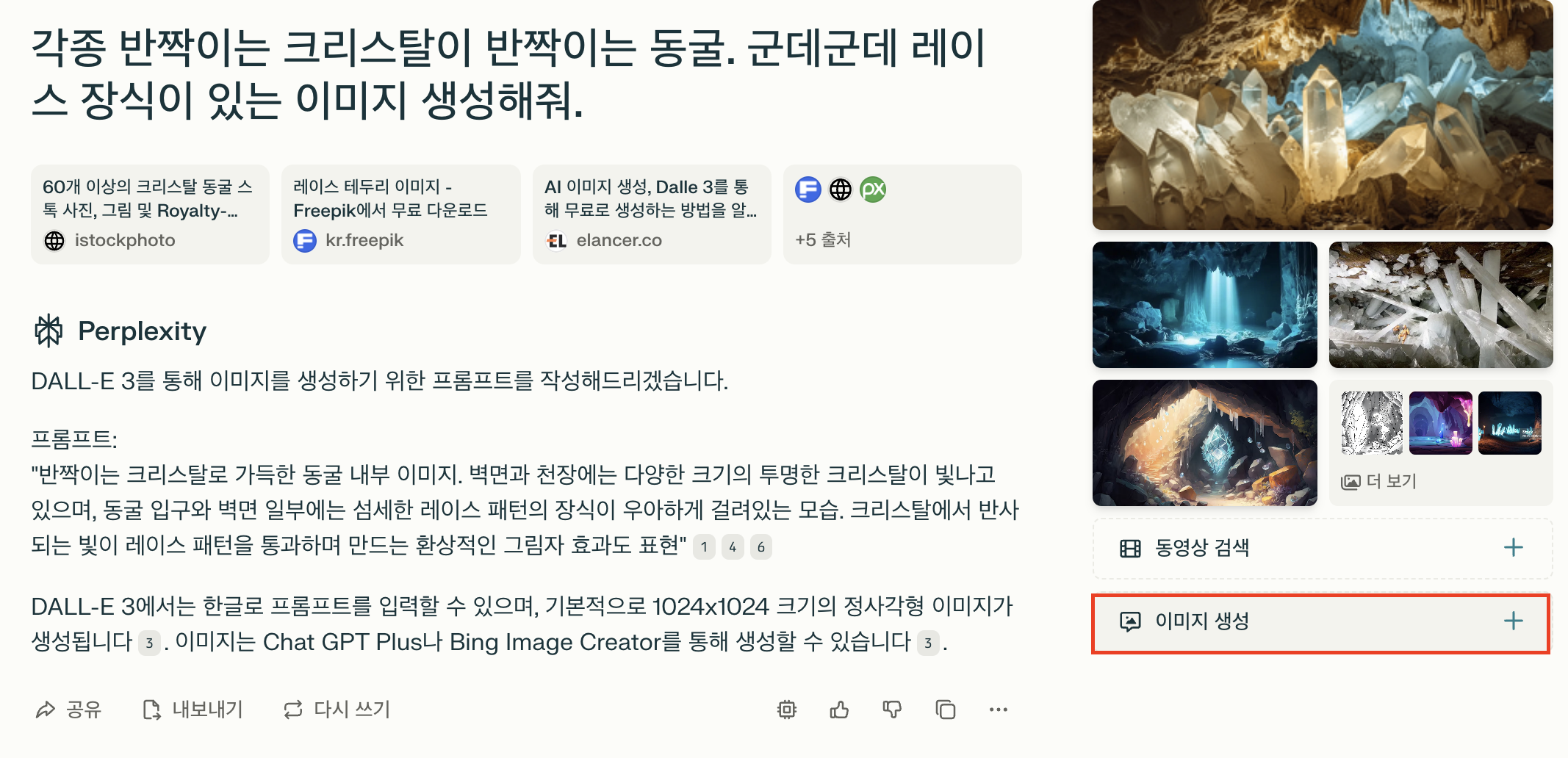This screenshot has height=758, width=1568.
Task: Click the Perplexity logo icon
Action: pos(49,331)
